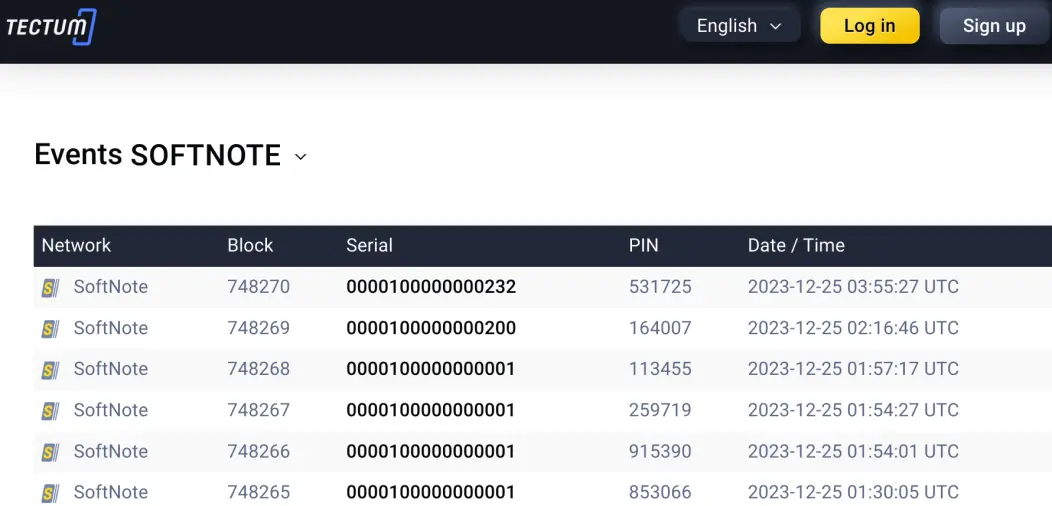Click timestamp 2023-12-25 01:54:27 UTC
1052x506 pixels.
click(x=853, y=410)
